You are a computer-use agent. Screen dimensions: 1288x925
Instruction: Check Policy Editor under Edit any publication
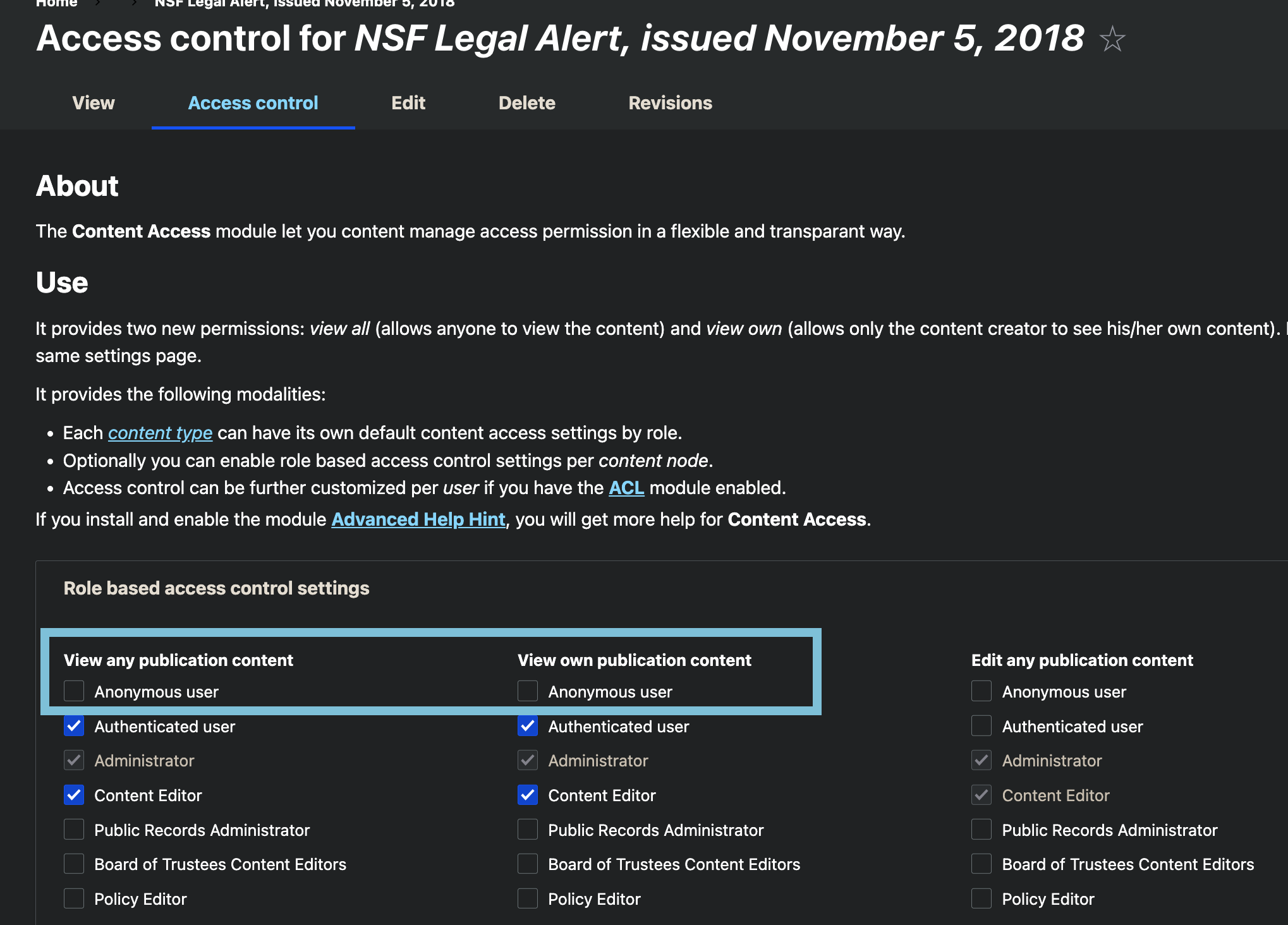pyautogui.click(x=981, y=898)
